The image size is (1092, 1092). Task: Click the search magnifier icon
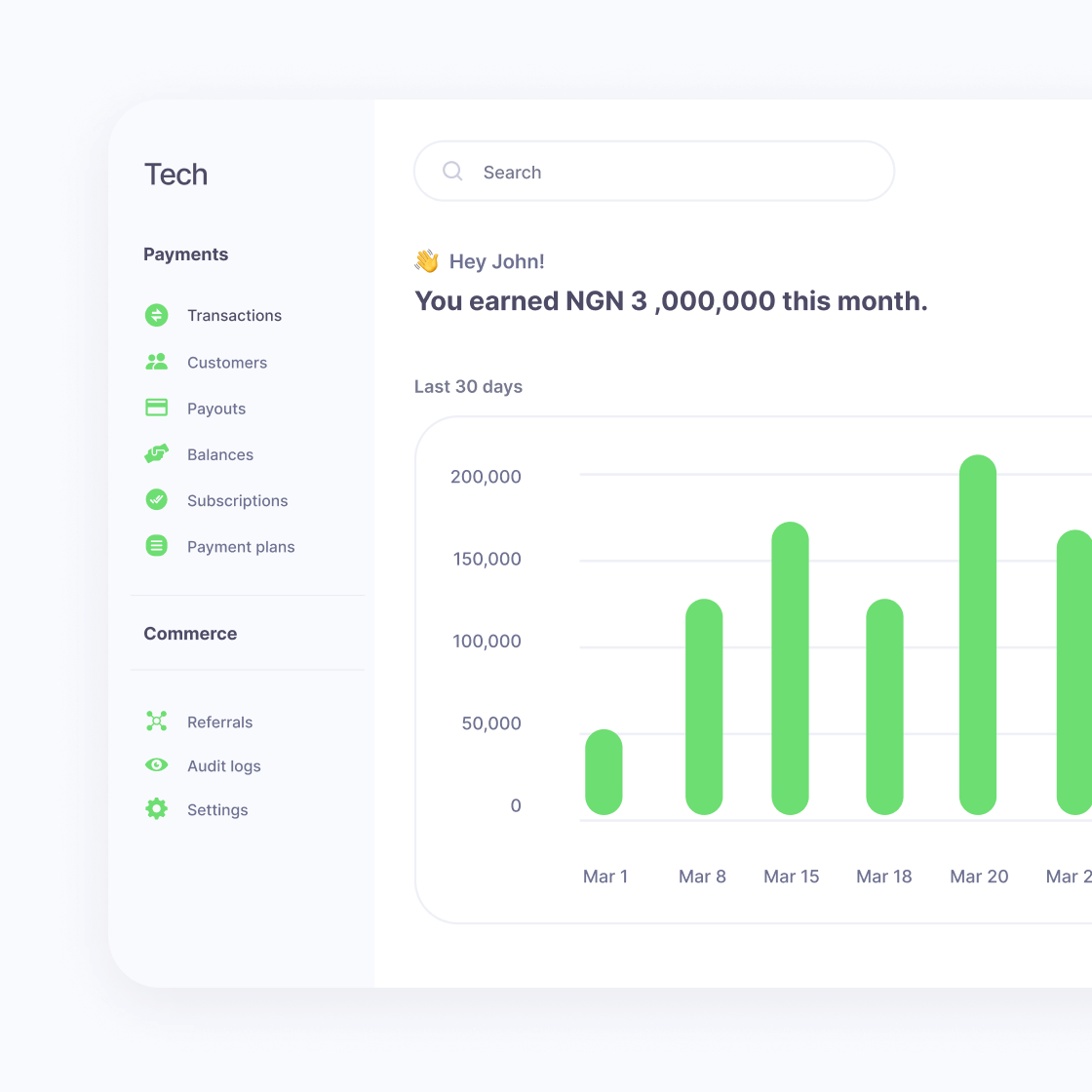point(452,172)
